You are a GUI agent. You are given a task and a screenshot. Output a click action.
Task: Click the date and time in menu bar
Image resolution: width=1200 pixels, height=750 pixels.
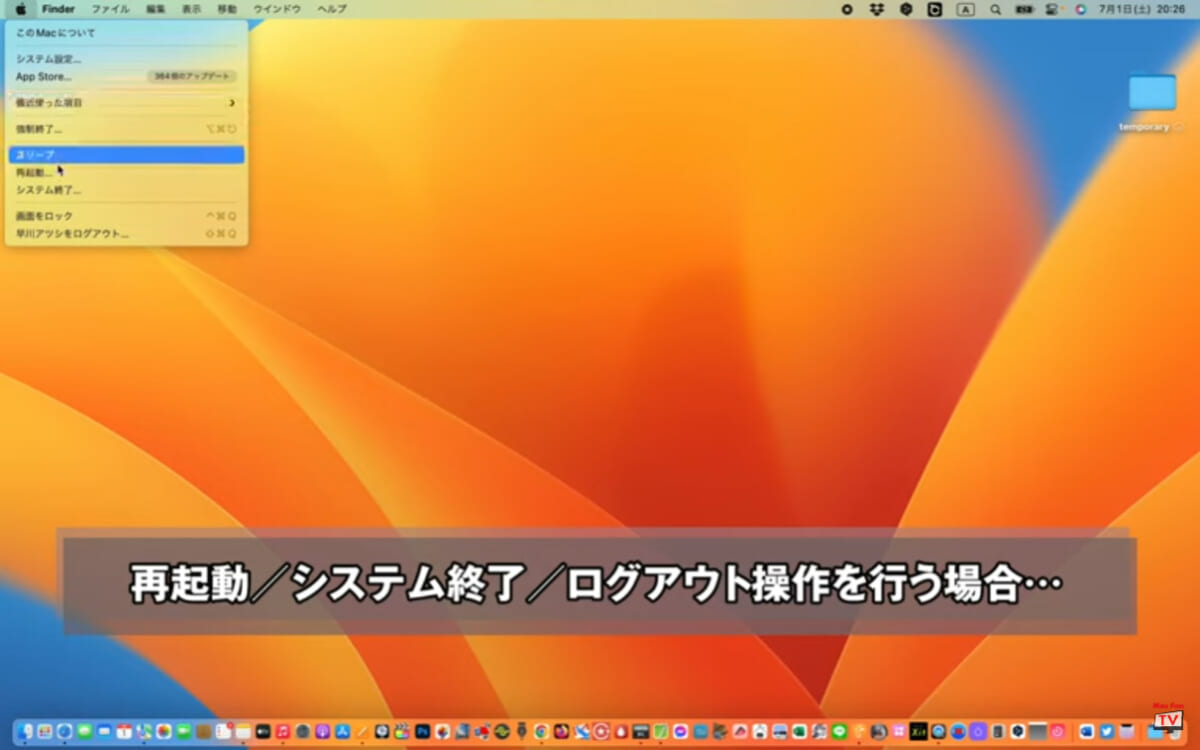click(1140, 9)
